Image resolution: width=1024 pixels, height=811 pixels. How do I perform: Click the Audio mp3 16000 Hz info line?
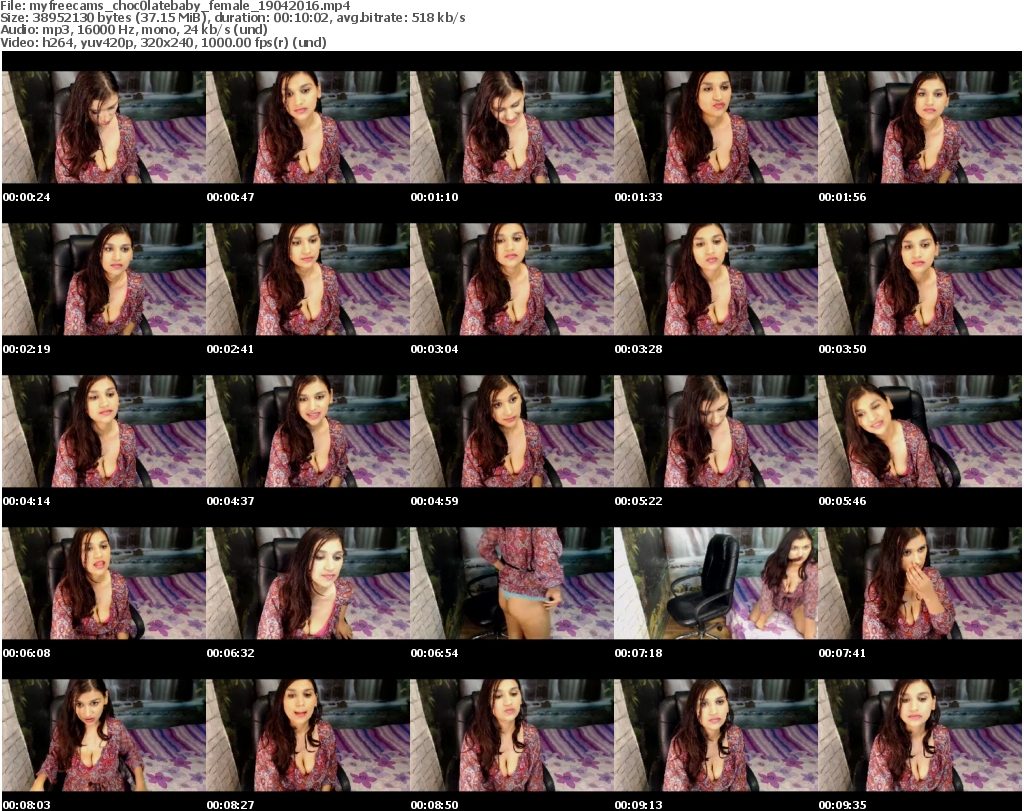[134, 30]
